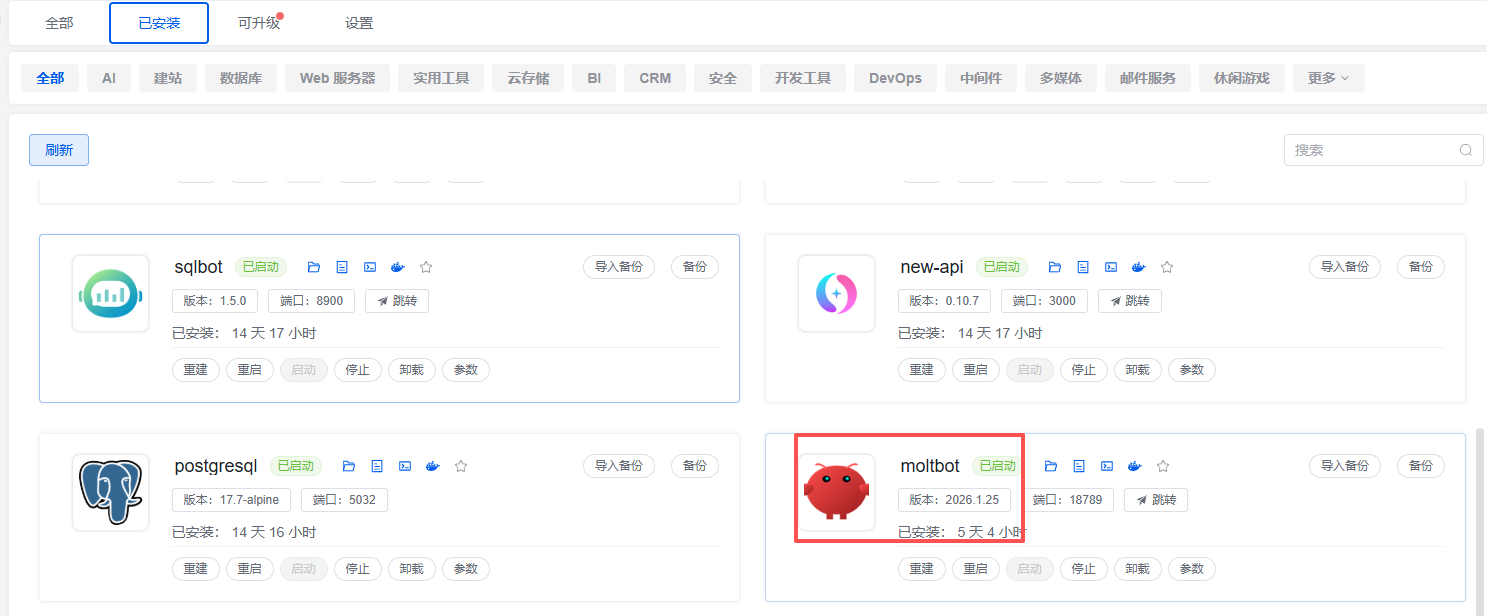Open the terminal icon for moltbot
This screenshot has height=616, width=1487.
pos(1107,466)
